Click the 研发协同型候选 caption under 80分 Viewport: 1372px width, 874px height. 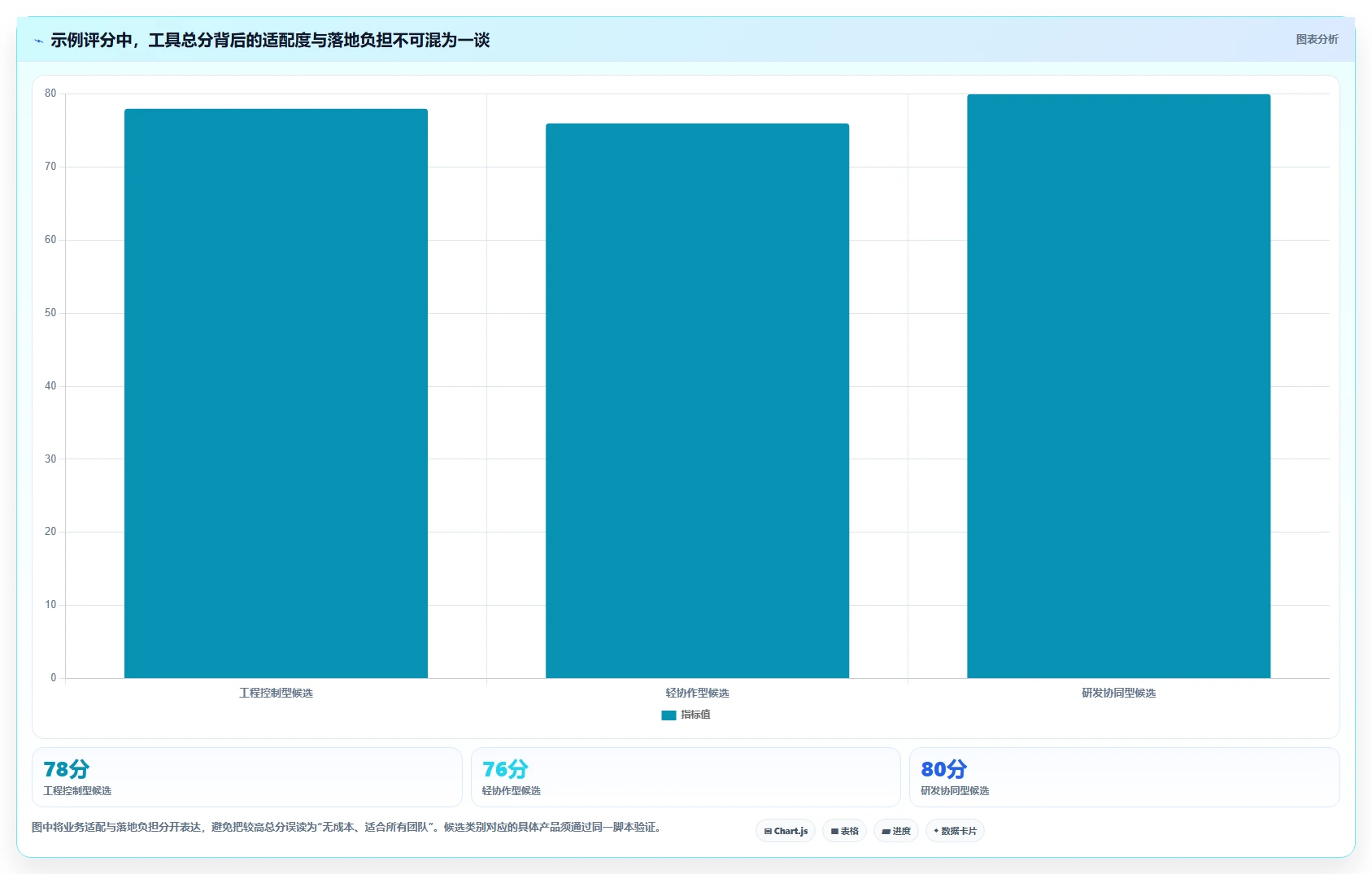click(955, 790)
